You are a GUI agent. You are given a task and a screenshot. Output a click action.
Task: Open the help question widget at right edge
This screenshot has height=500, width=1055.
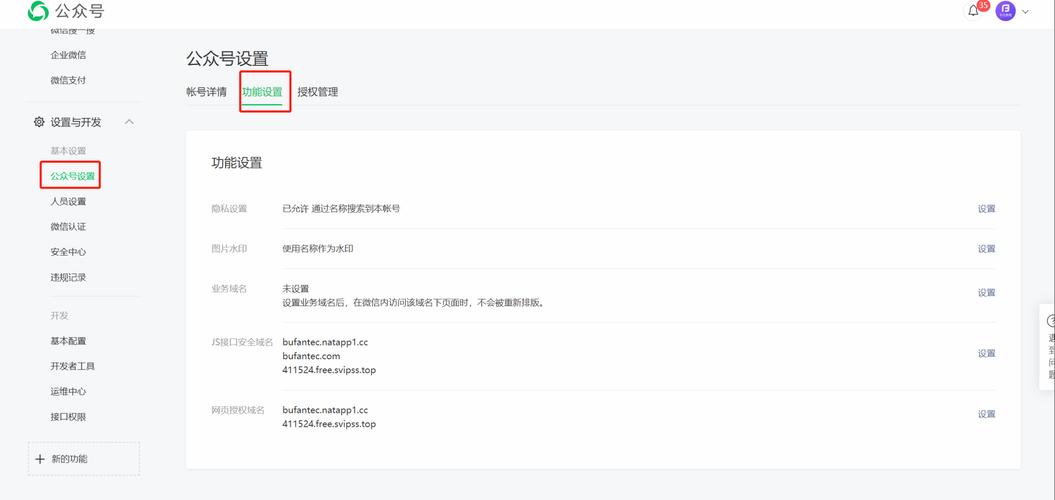coord(1048,347)
